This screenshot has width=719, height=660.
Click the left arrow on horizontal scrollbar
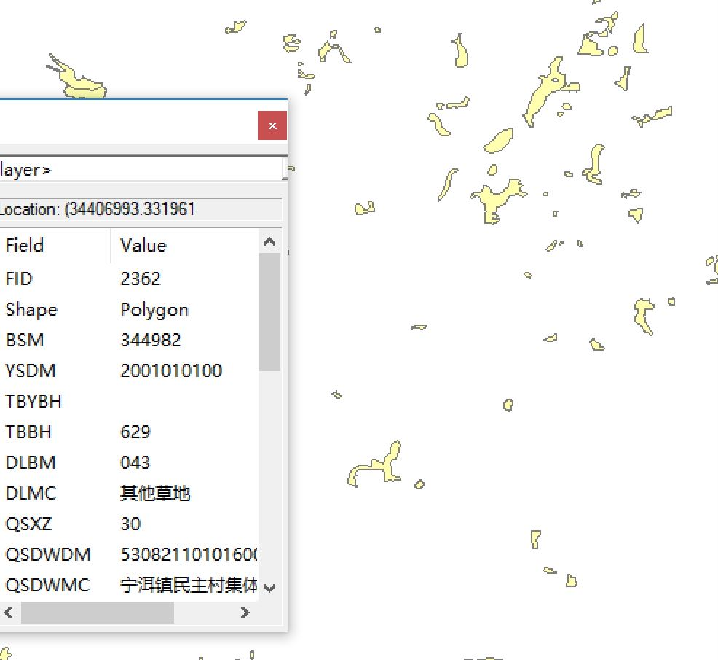[9, 613]
